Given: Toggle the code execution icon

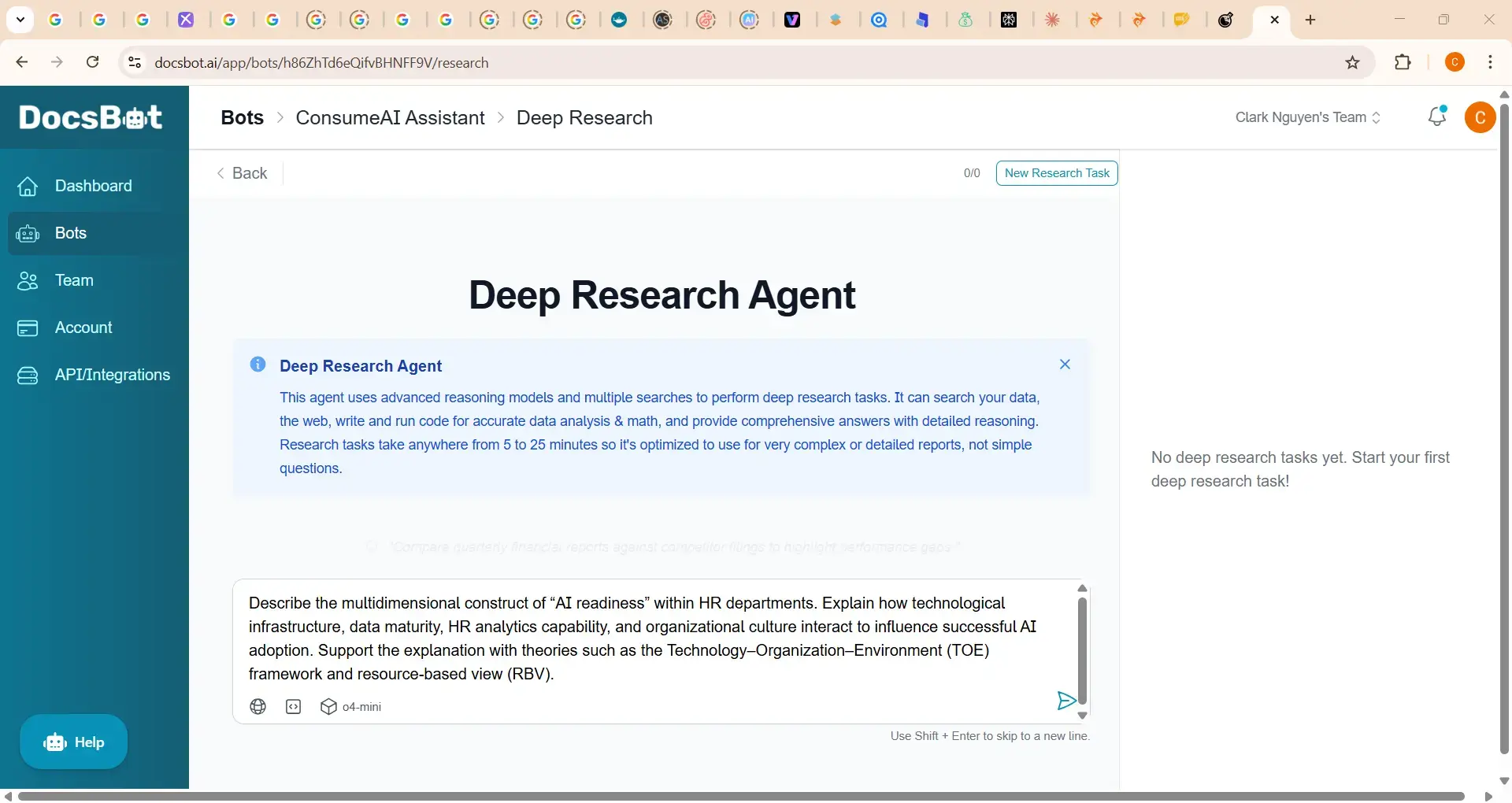Looking at the screenshot, I should tap(294, 707).
